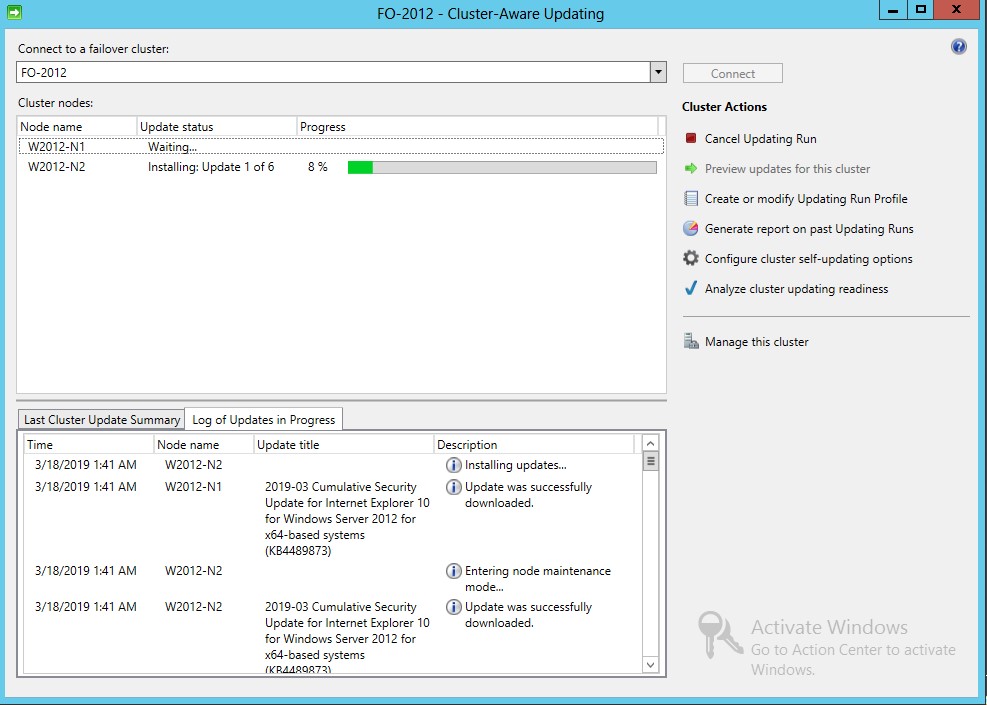
Task: Open the failover cluster dropdown arrow
Action: pyautogui.click(x=657, y=72)
